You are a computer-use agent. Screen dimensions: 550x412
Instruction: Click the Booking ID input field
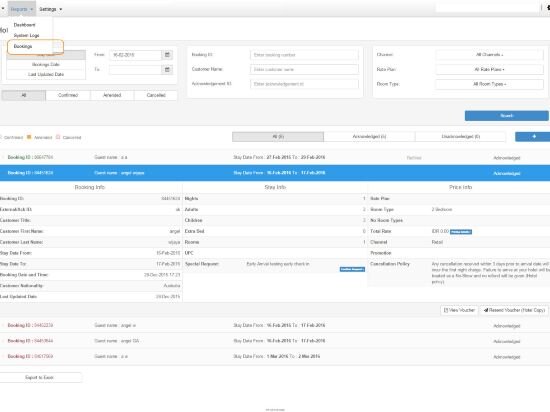pos(304,55)
